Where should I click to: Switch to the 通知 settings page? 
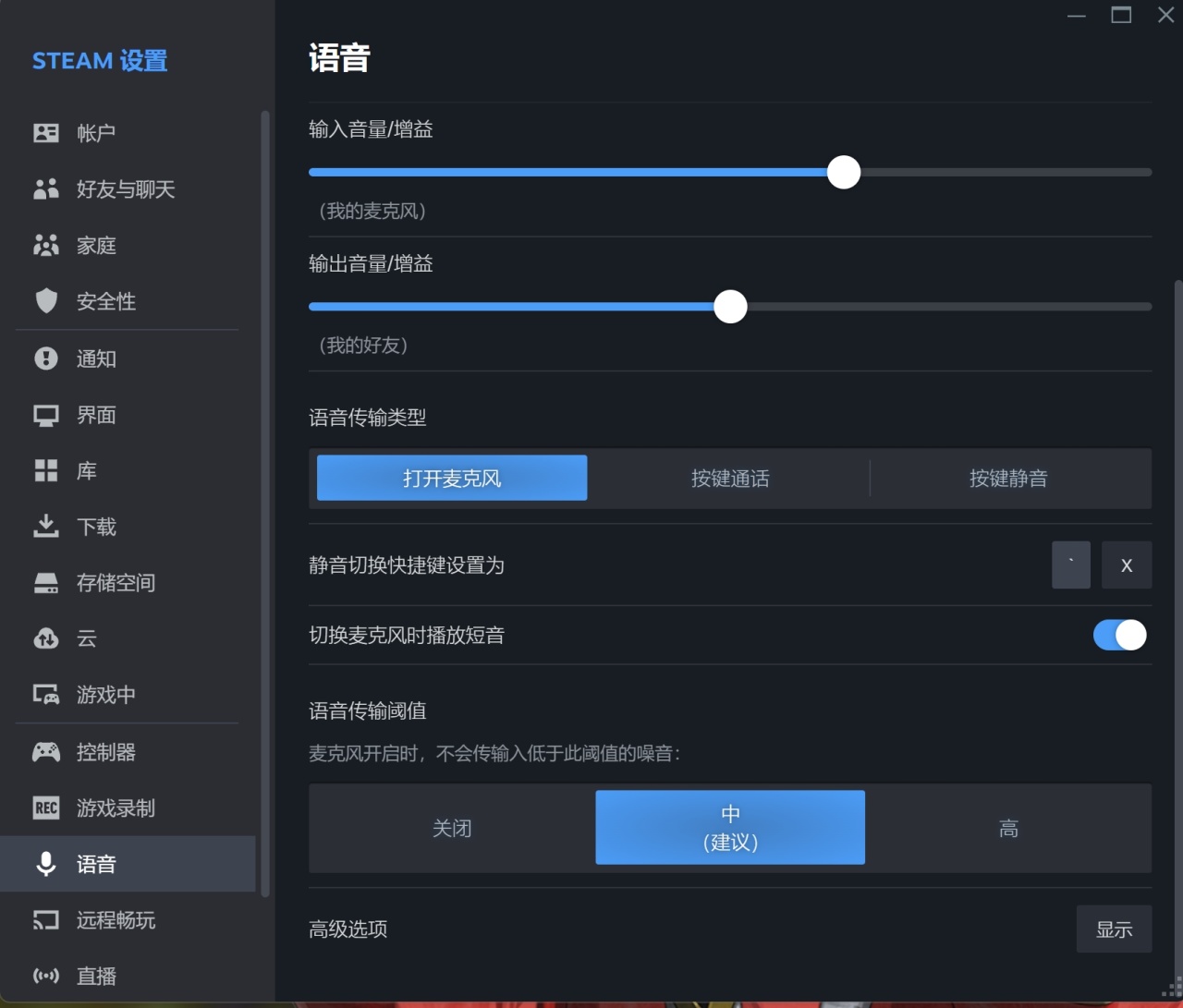coord(128,358)
